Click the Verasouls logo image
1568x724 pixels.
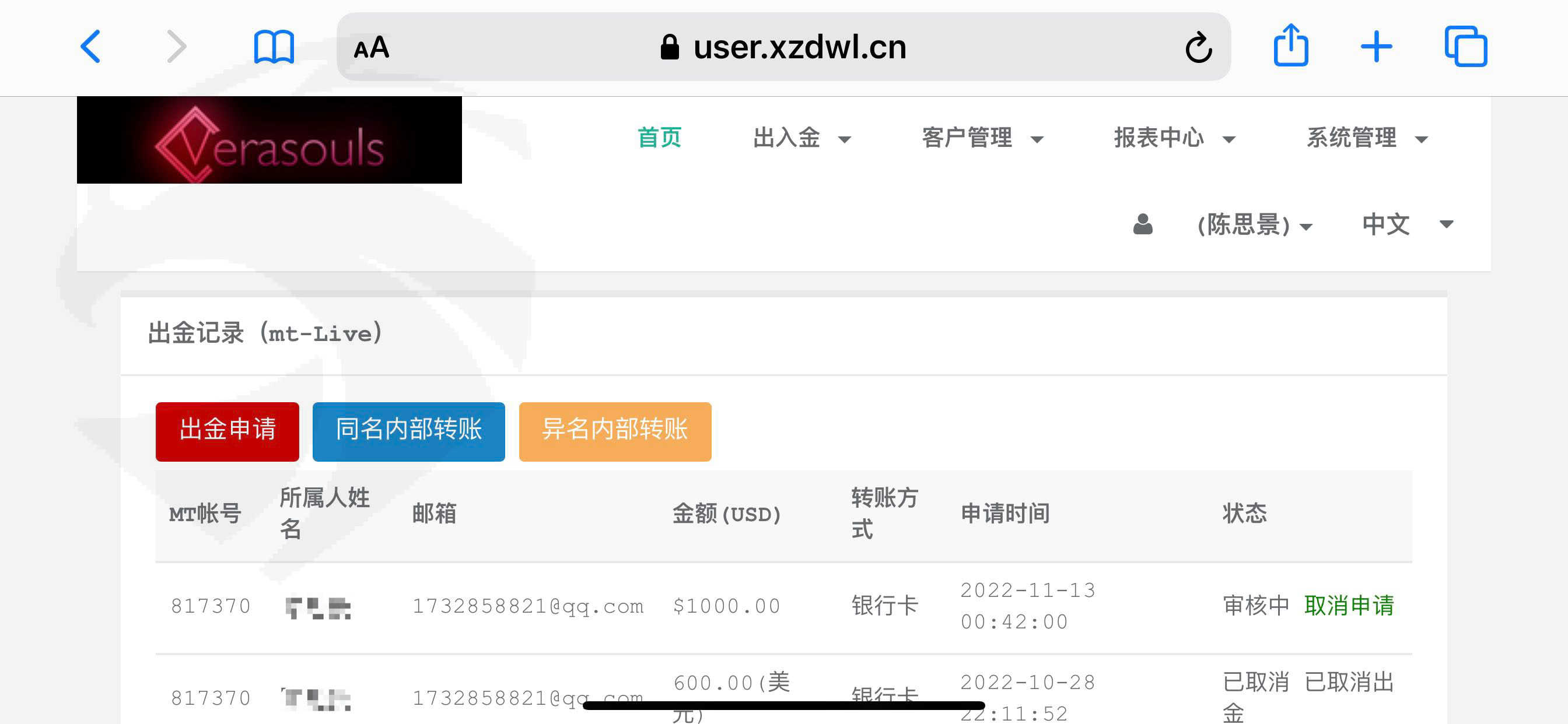269,140
